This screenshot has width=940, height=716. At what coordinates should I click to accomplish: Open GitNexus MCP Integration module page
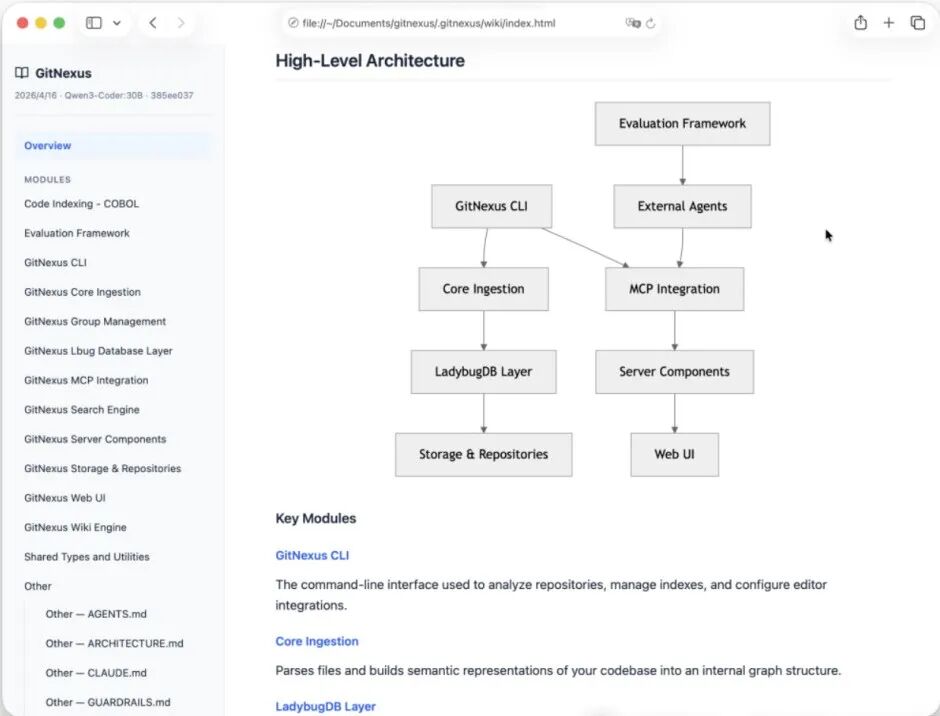point(86,380)
